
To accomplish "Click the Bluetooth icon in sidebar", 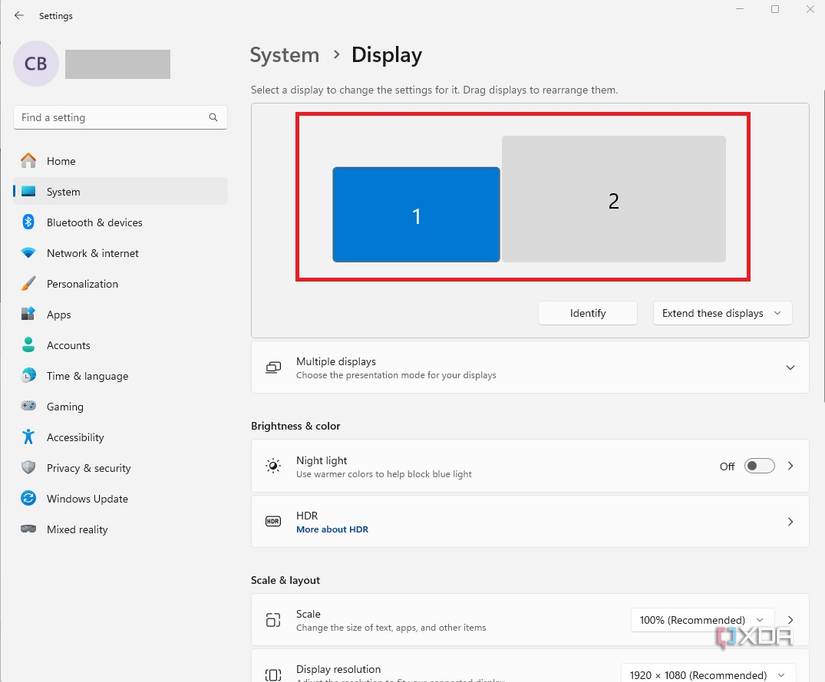I will point(28,222).
